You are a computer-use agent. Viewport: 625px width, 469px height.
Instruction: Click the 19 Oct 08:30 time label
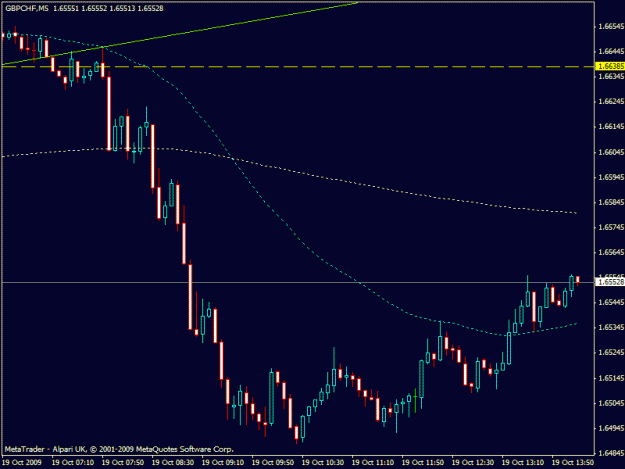click(x=173, y=462)
